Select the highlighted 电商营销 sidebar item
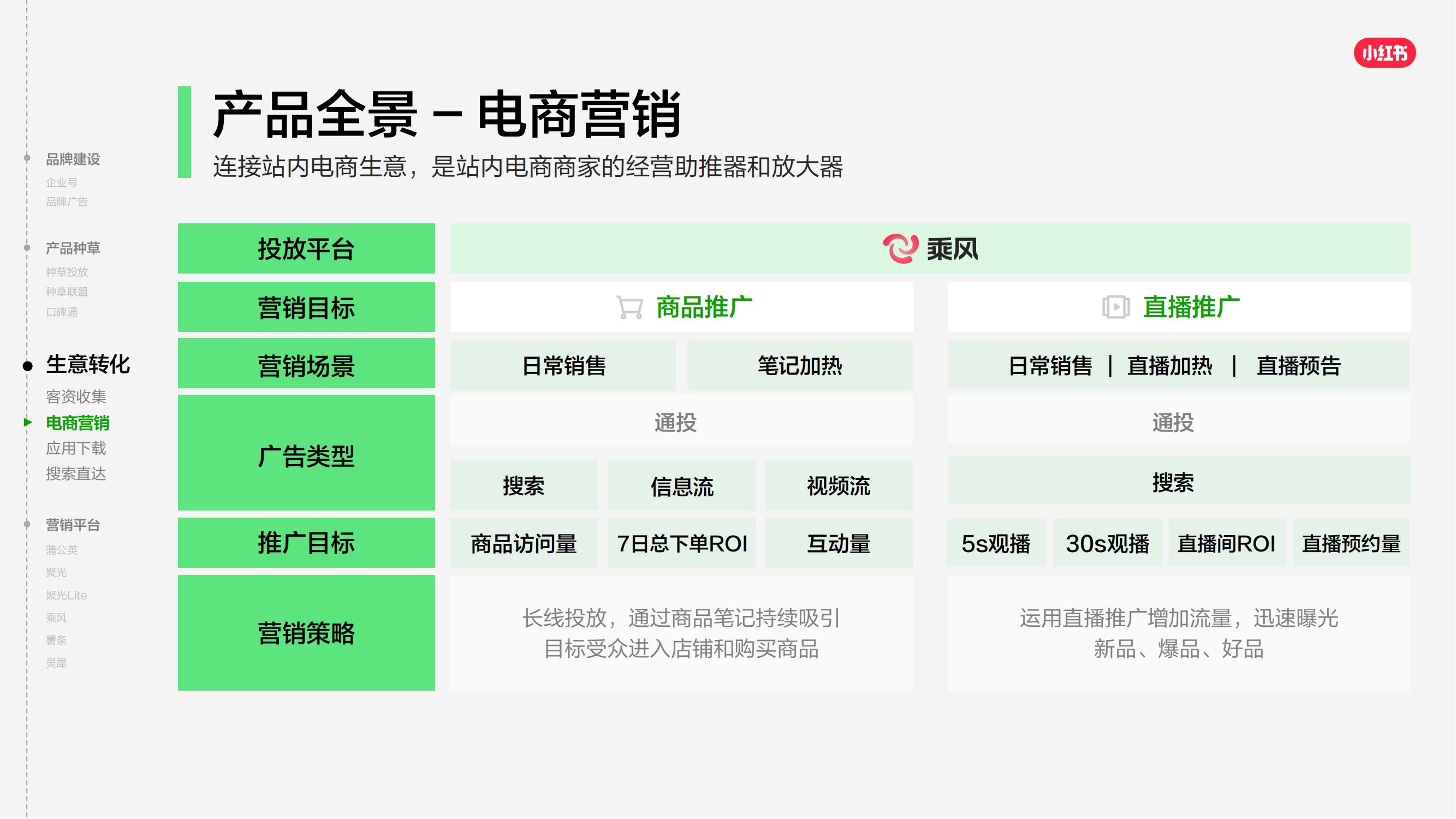 coord(78,423)
